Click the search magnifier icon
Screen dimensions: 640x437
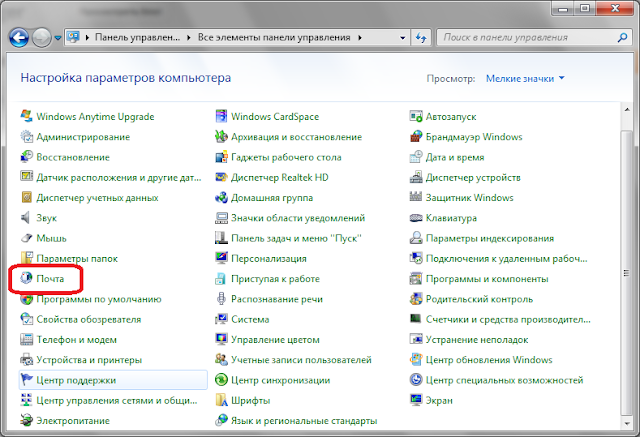coord(622,38)
